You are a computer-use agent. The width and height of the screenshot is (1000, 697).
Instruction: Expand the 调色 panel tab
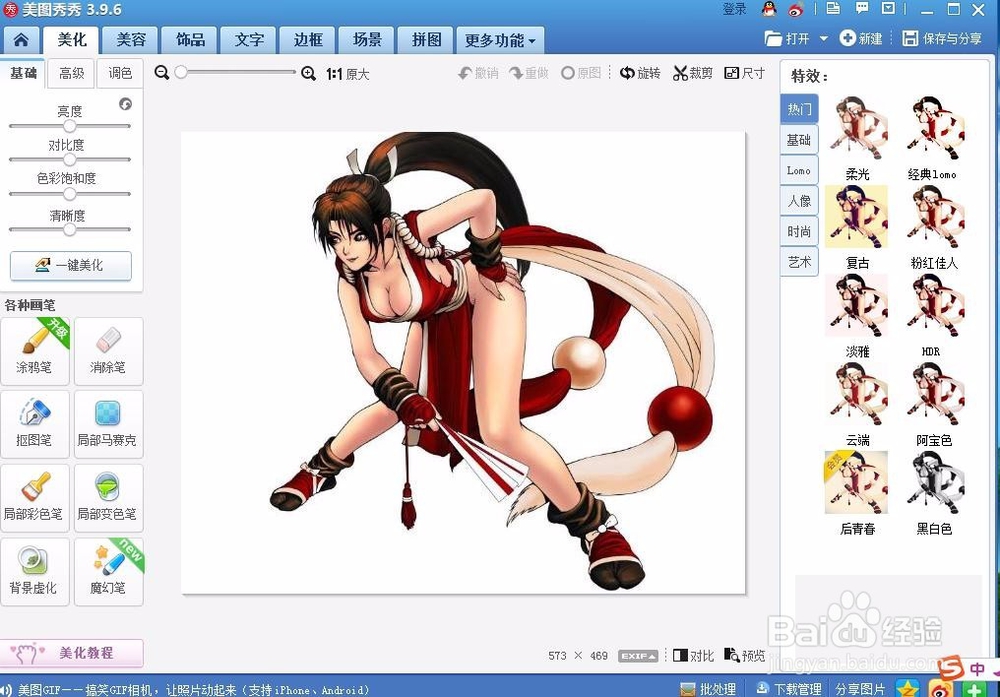120,73
